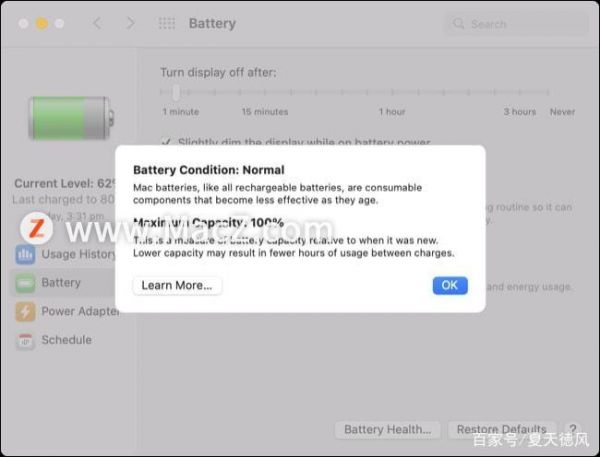The height and width of the screenshot is (457, 600).
Task: Click the Search input field
Action: (516, 24)
